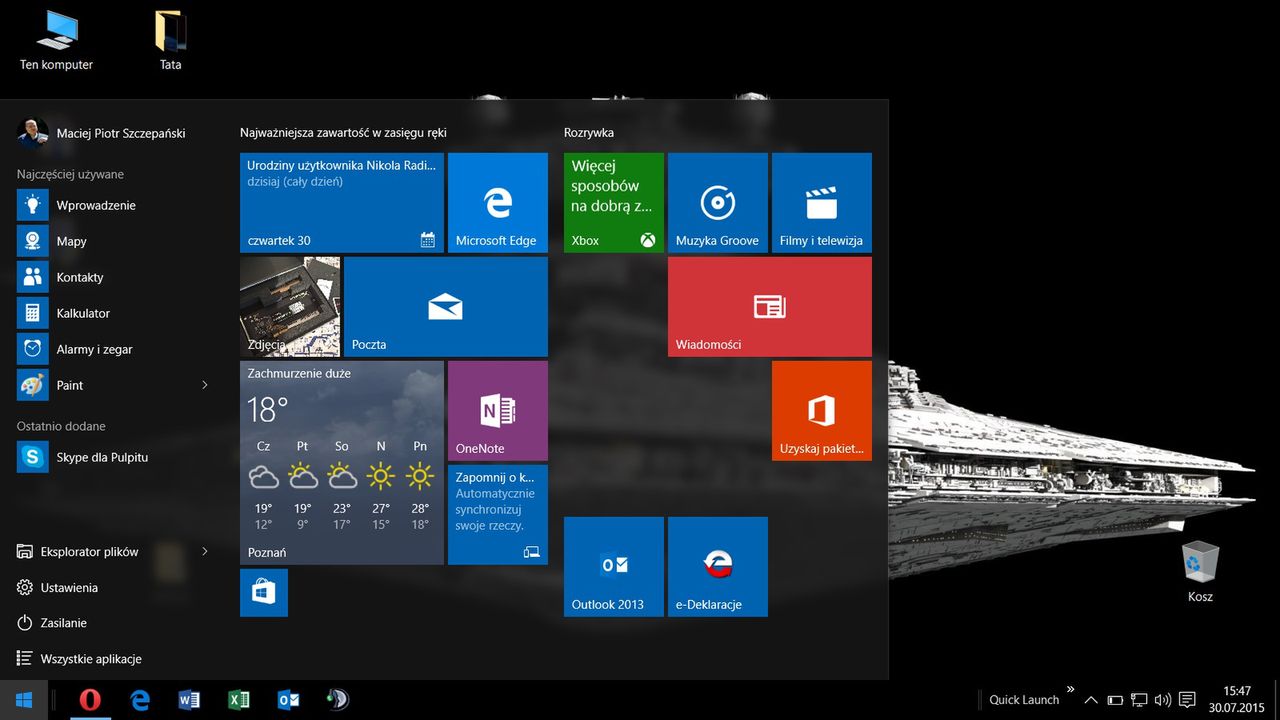This screenshot has width=1280, height=720.
Task: Open the Store tile with shopping bag
Action: pyautogui.click(x=264, y=593)
